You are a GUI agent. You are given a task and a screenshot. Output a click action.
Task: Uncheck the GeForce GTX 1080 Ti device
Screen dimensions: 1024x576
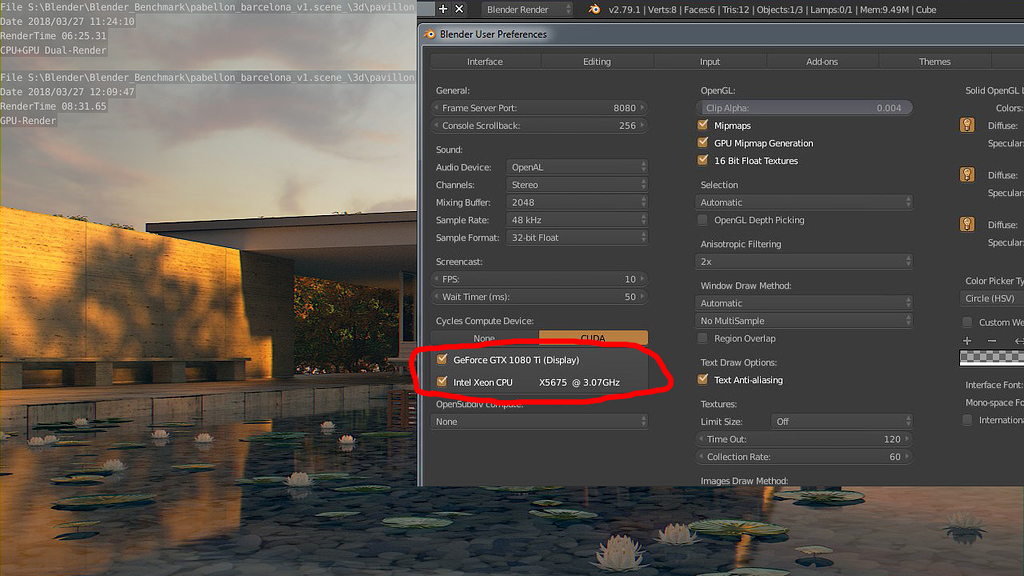coord(442,360)
